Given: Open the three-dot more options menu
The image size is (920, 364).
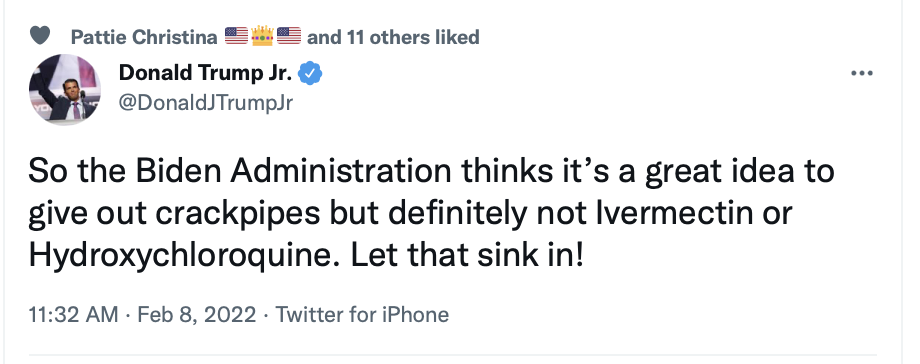Looking at the screenshot, I should point(861,73).
